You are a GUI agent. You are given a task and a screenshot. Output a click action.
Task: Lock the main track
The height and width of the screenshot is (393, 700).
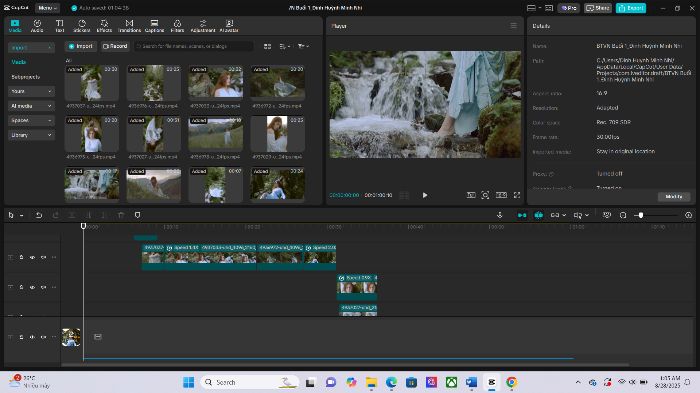(x=21, y=337)
